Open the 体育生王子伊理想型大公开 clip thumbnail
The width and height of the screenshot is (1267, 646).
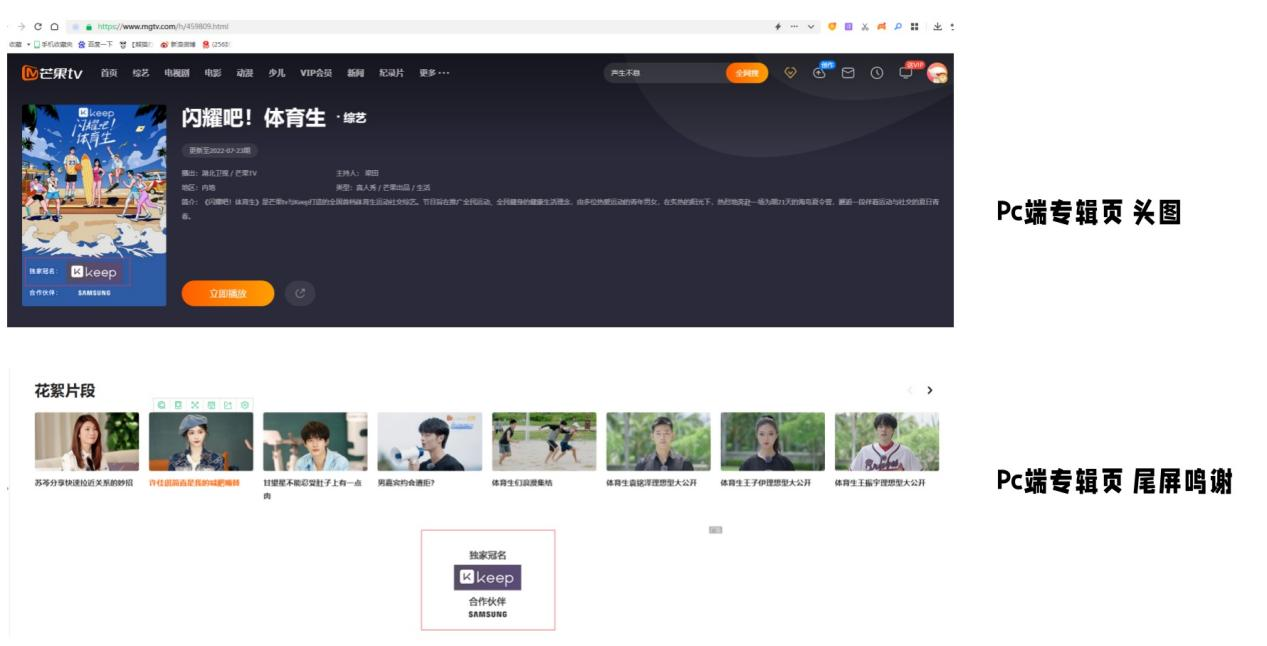pos(773,441)
